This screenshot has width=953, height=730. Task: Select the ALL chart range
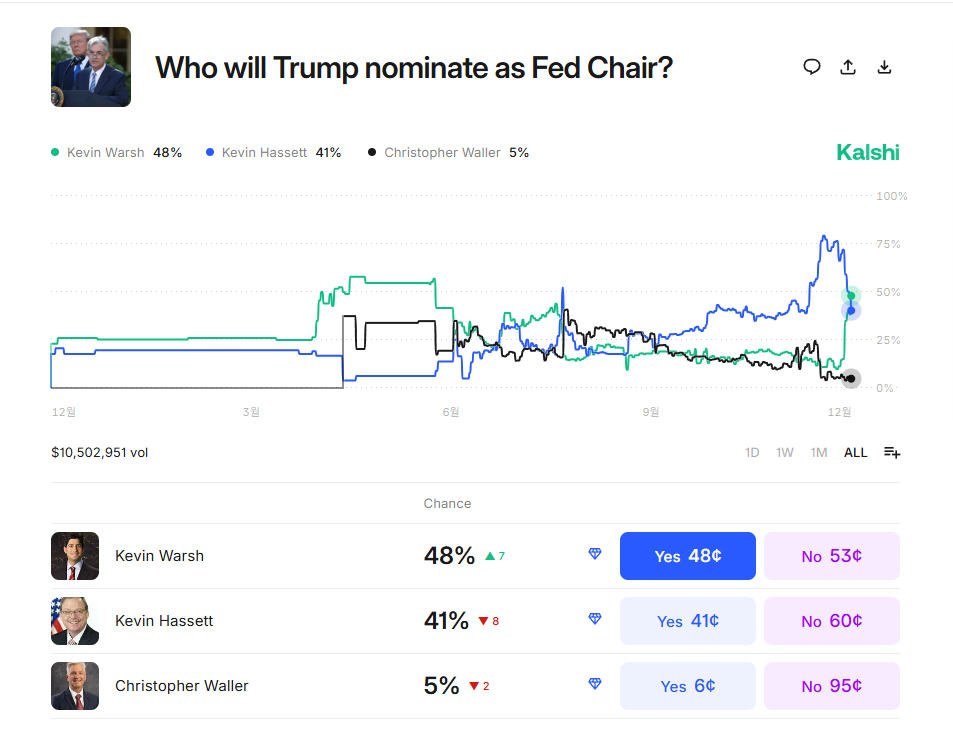pyautogui.click(x=855, y=453)
